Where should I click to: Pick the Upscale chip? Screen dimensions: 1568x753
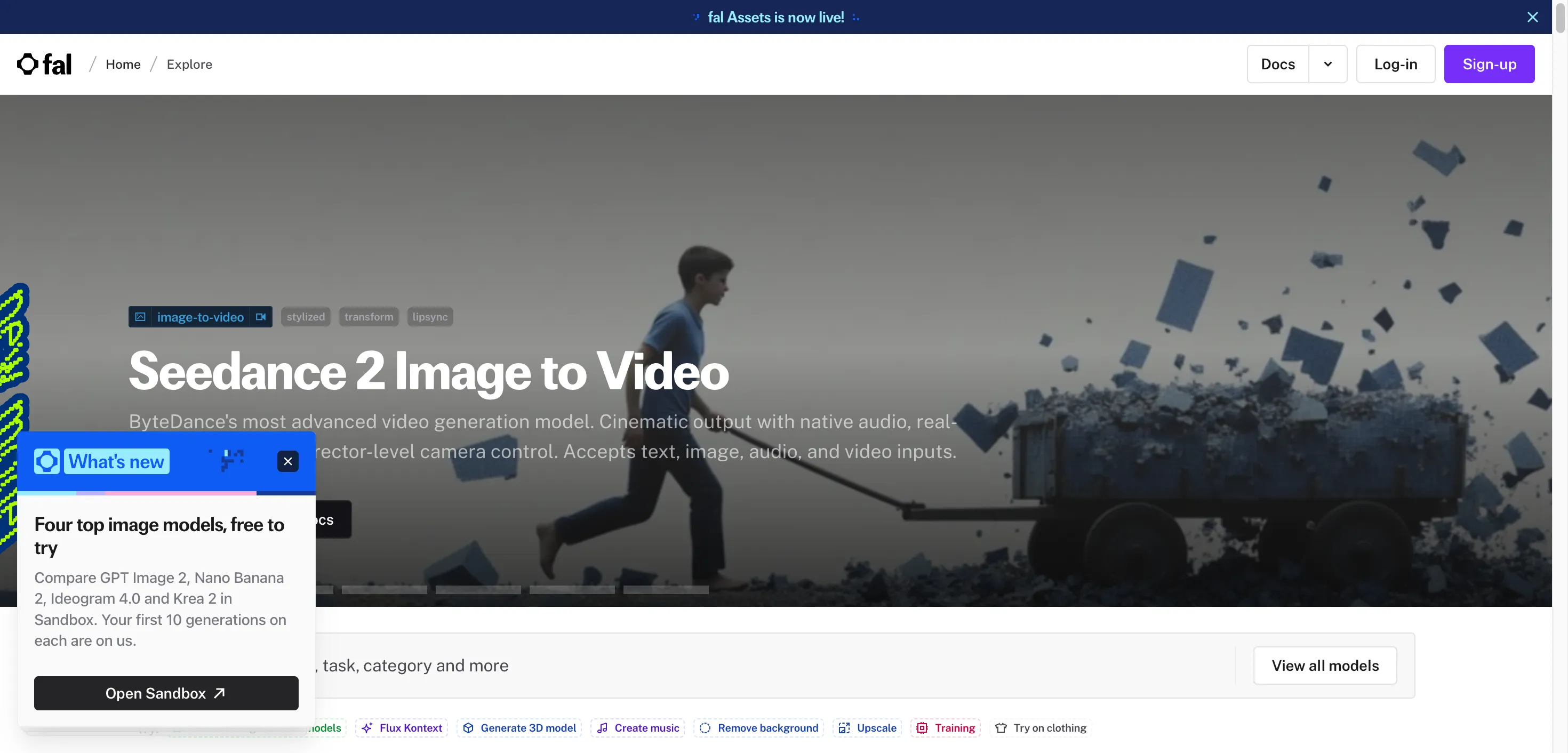(x=867, y=727)
